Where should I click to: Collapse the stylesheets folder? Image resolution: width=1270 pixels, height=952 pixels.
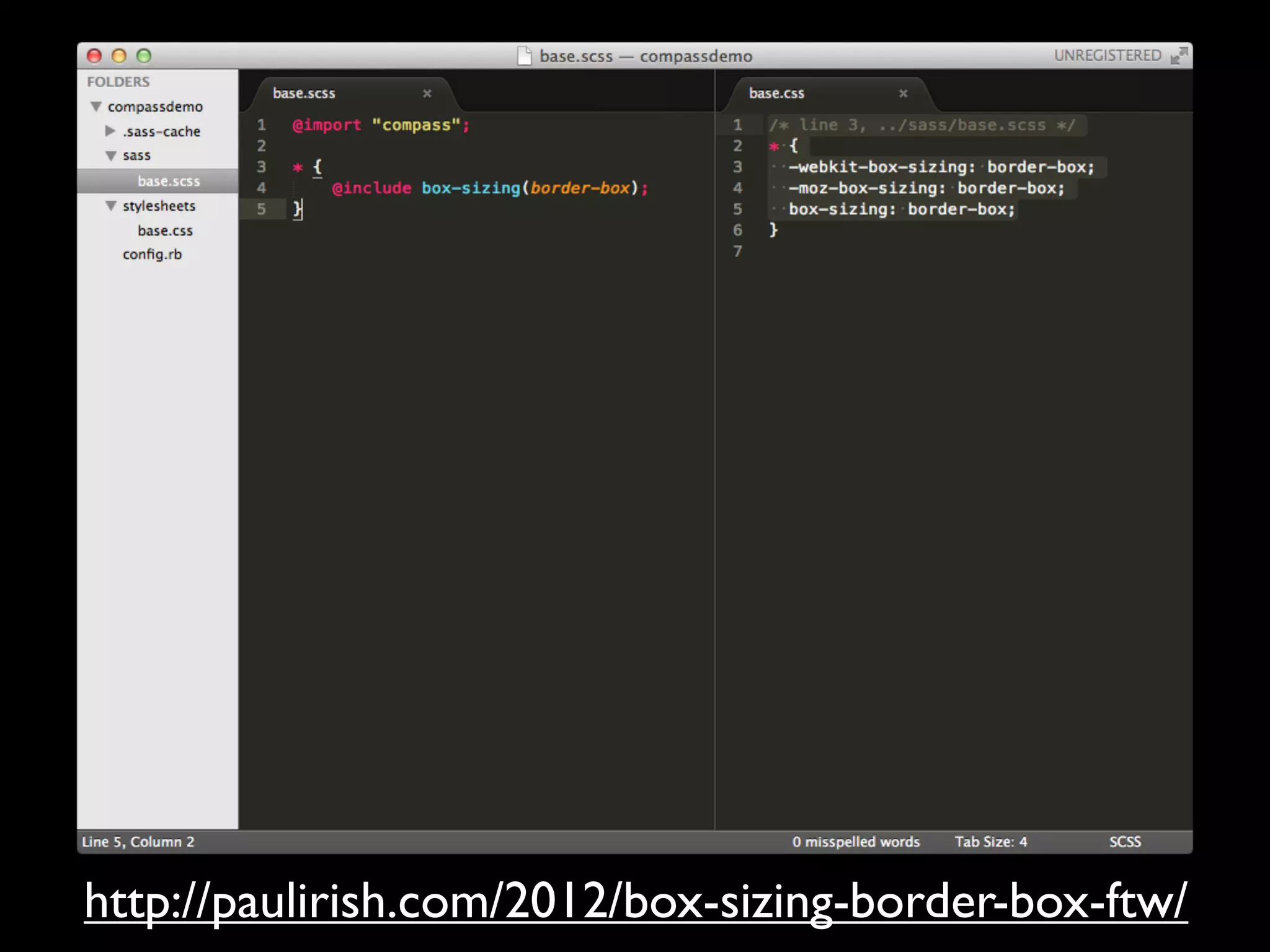(111, 206)
